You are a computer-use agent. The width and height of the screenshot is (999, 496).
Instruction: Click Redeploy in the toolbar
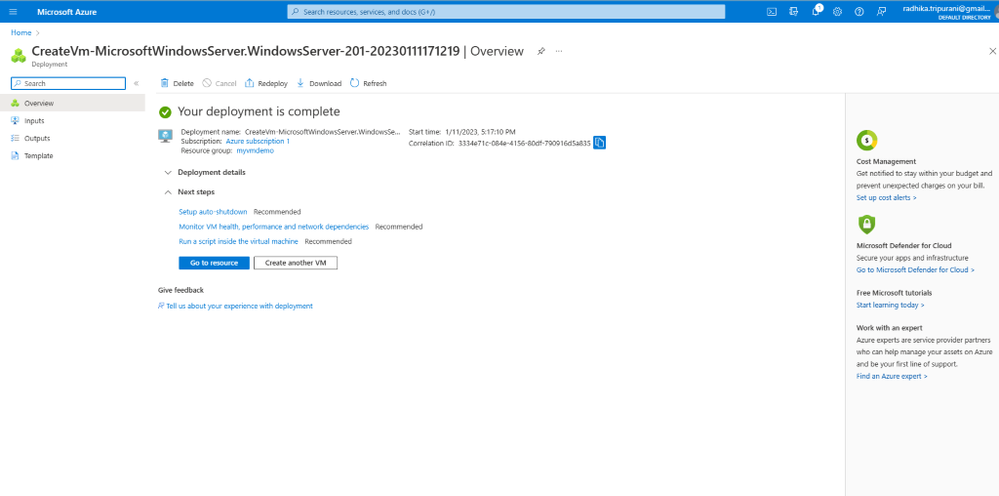tap(266, 83)
